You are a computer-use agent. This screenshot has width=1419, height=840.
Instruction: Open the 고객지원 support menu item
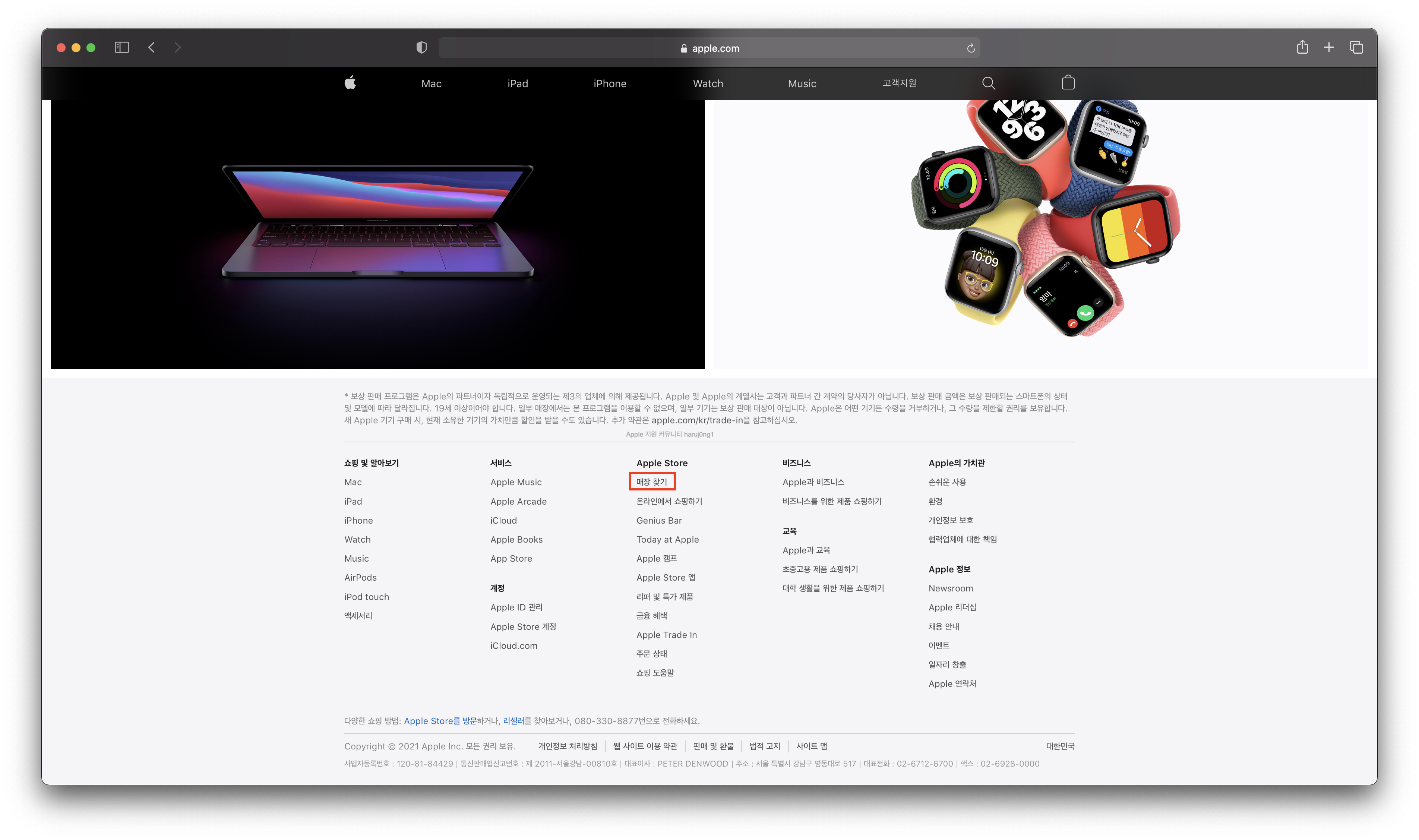(899, 83)
